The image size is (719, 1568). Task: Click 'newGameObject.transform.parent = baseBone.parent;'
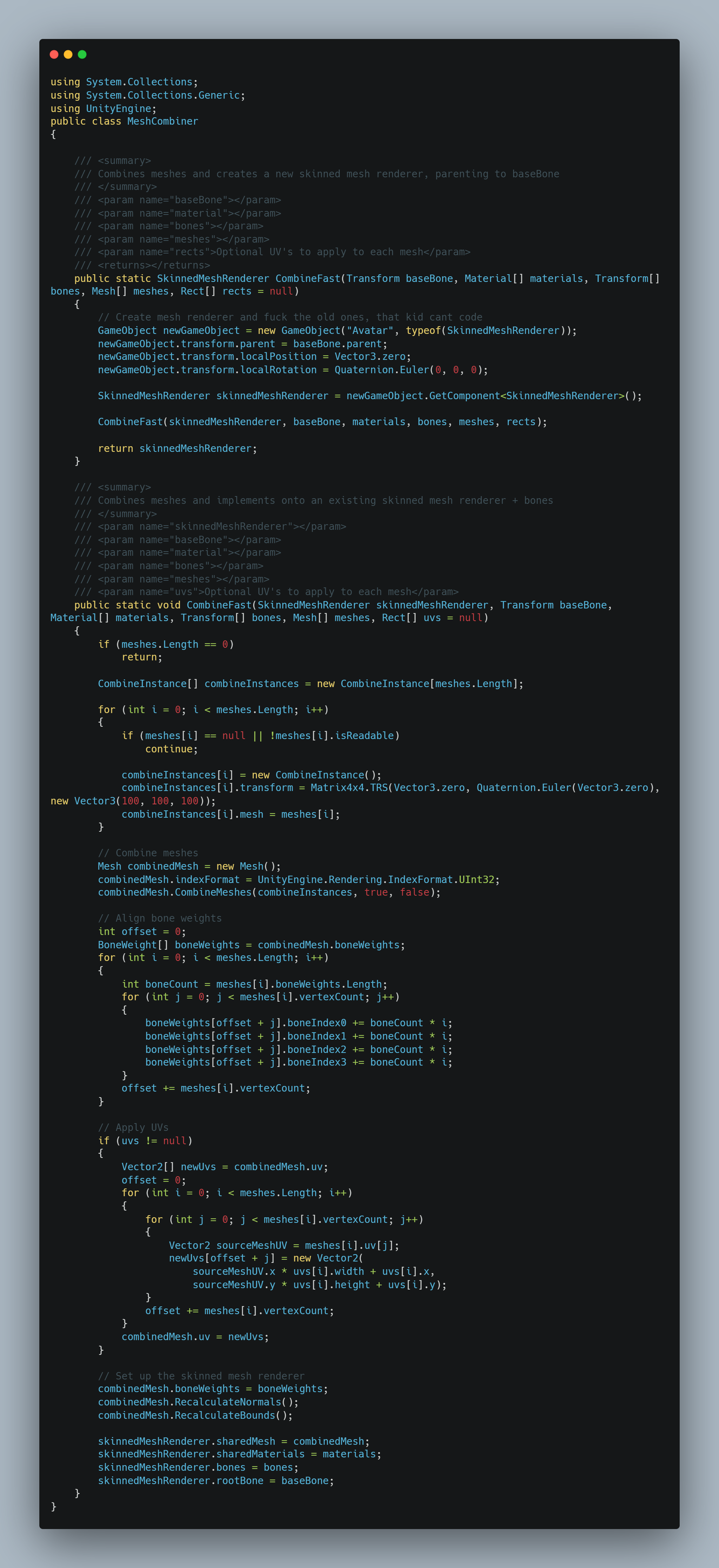(242, 344)
